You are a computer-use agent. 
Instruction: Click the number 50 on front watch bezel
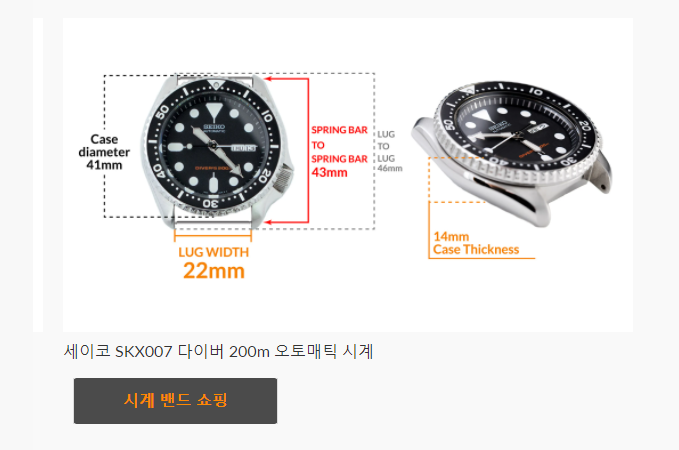pos(162,113)
